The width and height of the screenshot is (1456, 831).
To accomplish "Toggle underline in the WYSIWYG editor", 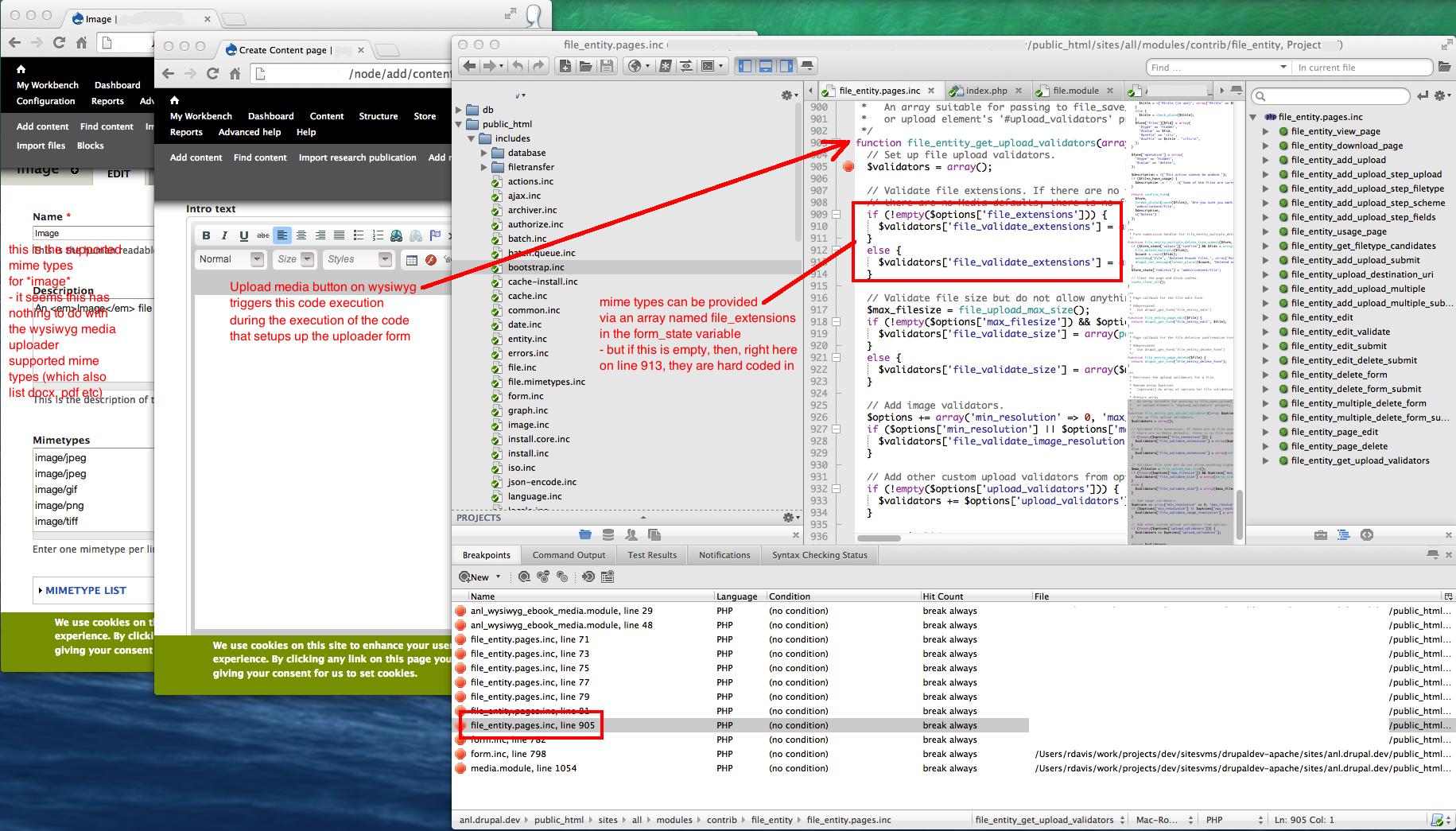I will click(x=244, y=235).
